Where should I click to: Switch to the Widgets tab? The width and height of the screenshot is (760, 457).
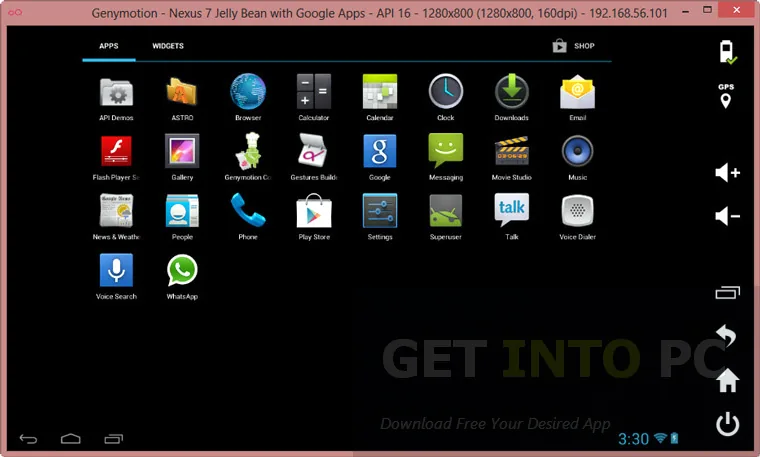click(x=168, y=46)
